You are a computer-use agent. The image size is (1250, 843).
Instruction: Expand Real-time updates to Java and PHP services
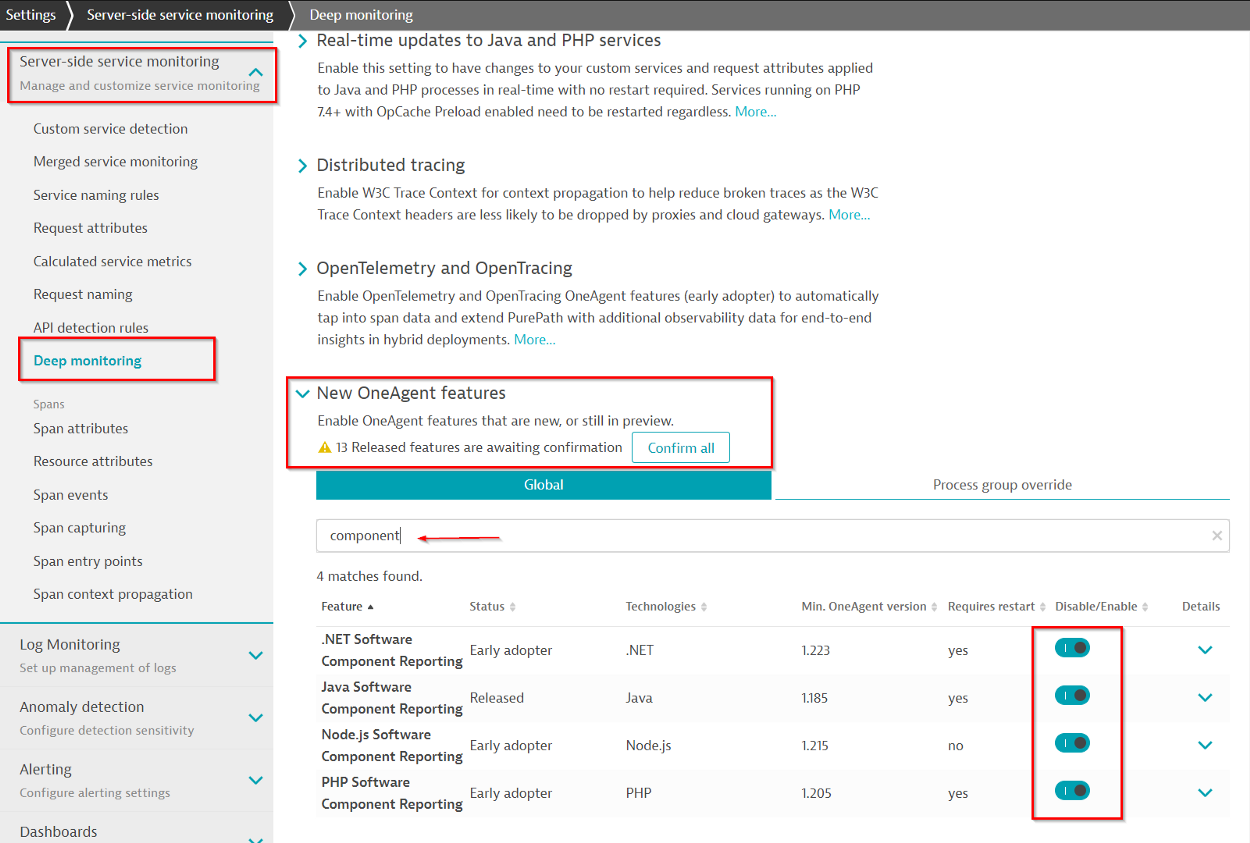click(302, 42)
